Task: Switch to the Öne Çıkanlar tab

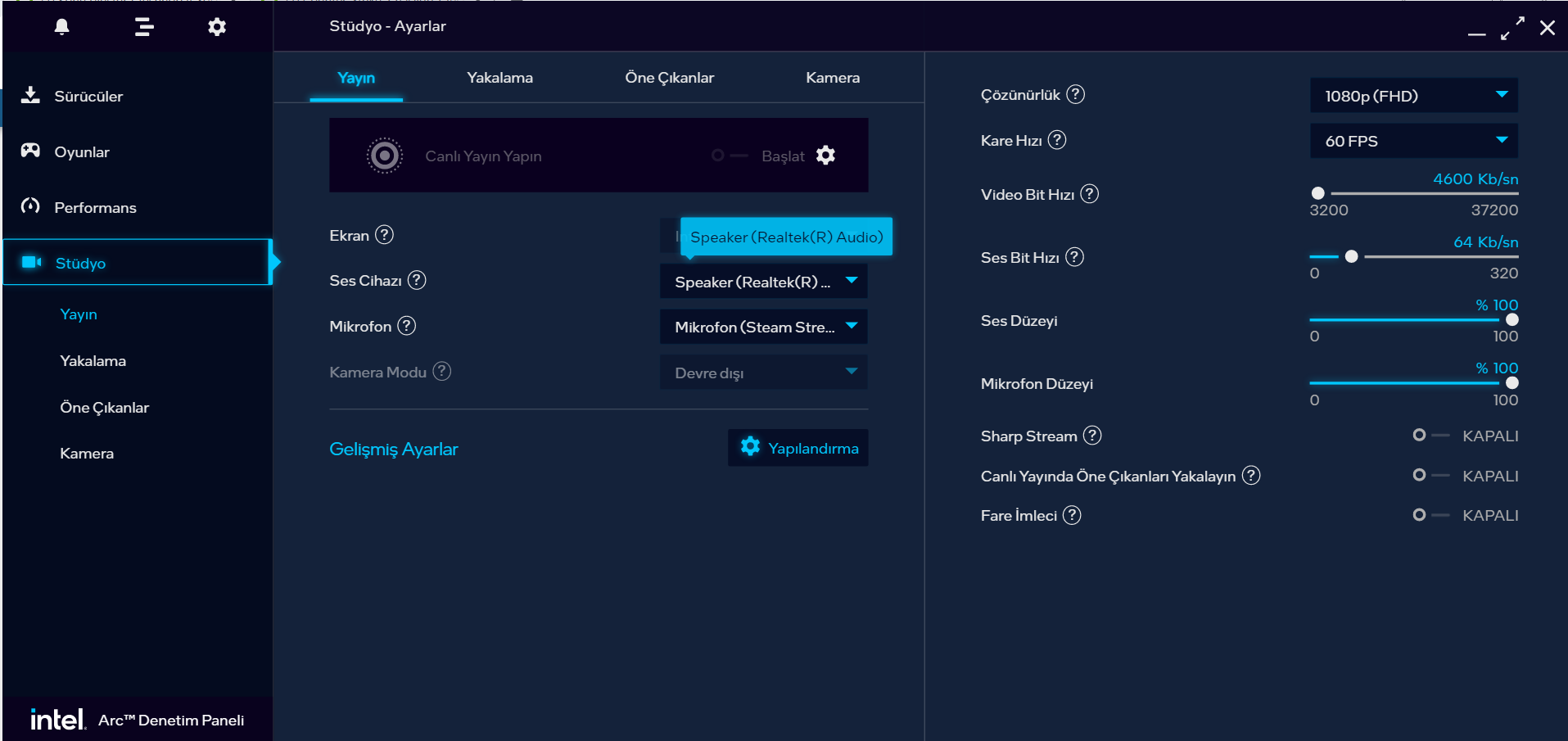Action: [669, 78]
